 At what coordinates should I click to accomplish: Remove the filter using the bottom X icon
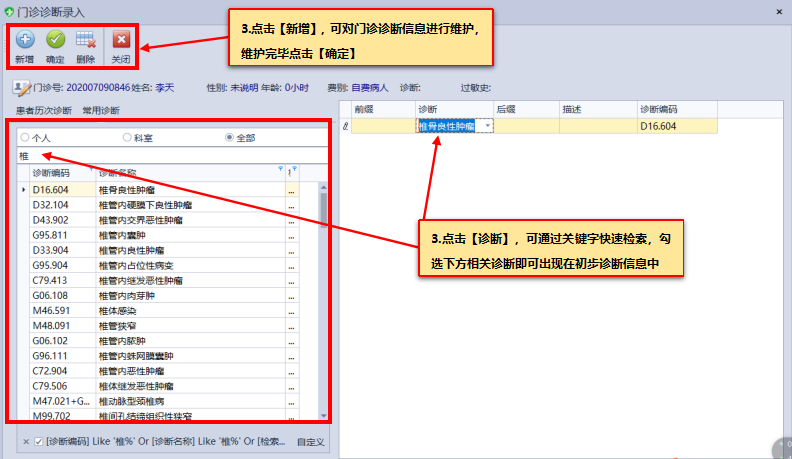pyautogui.click(x=24, y=441)
